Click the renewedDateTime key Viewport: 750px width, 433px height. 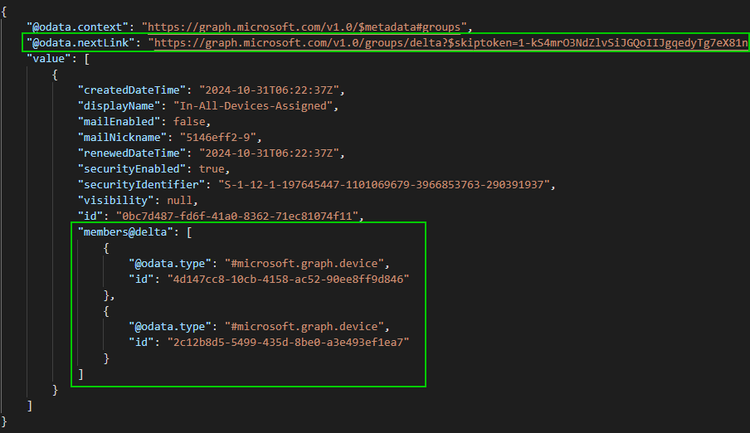pyautogui.click(x=132, y=154)
